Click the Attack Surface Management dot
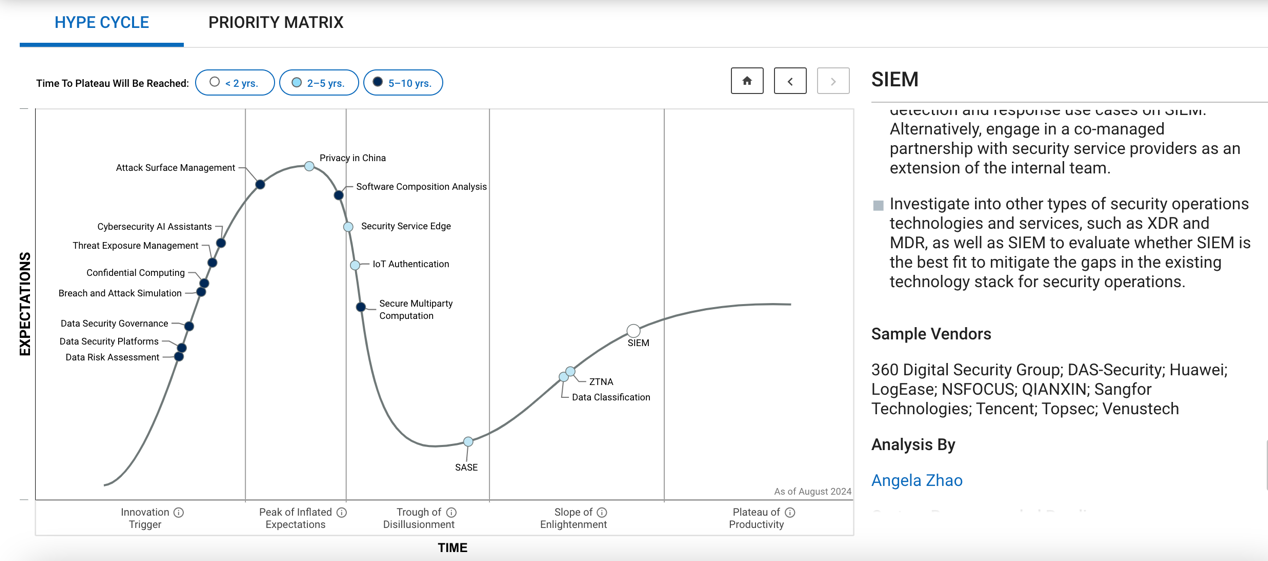The width and height of the screenshot is (1268, 561). pos(260,185)
